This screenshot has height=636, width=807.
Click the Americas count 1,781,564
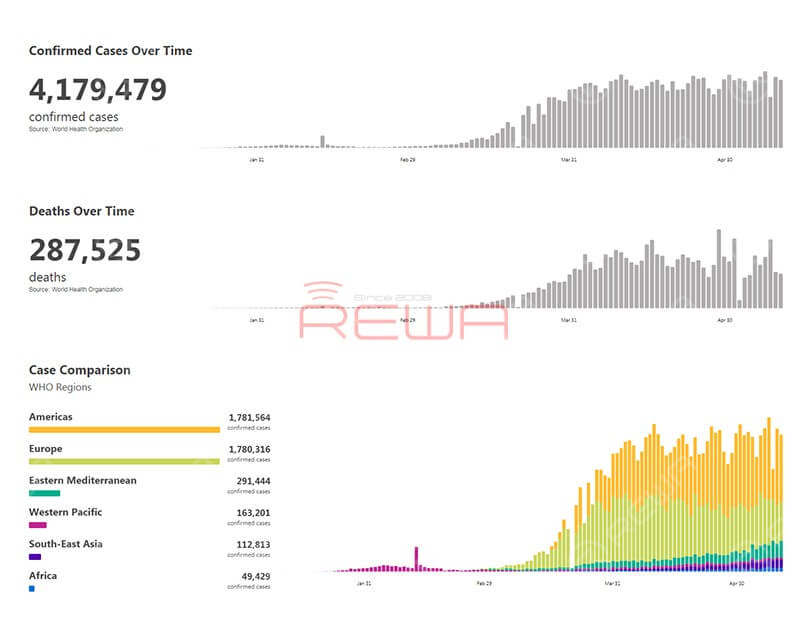tap(250, 417)
